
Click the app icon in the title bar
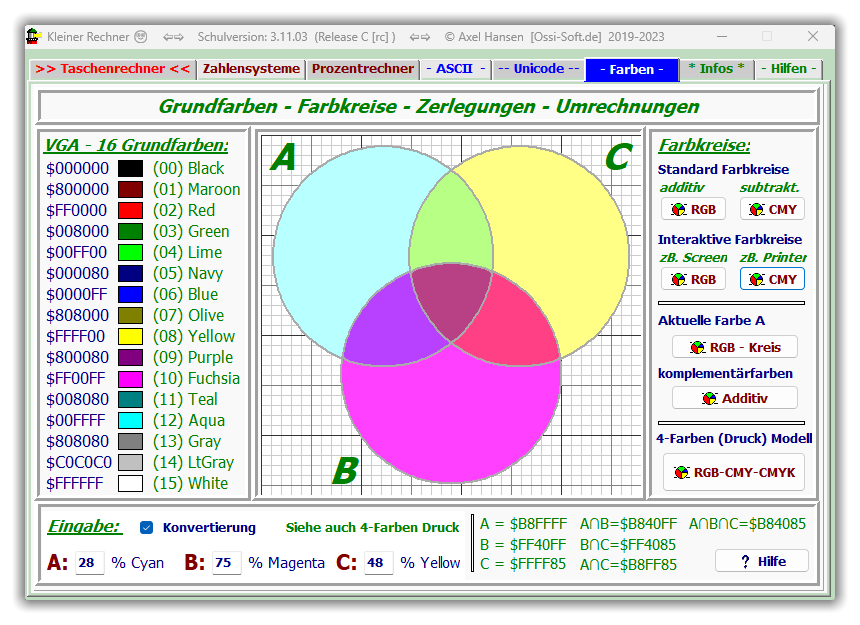pos(33,37)
